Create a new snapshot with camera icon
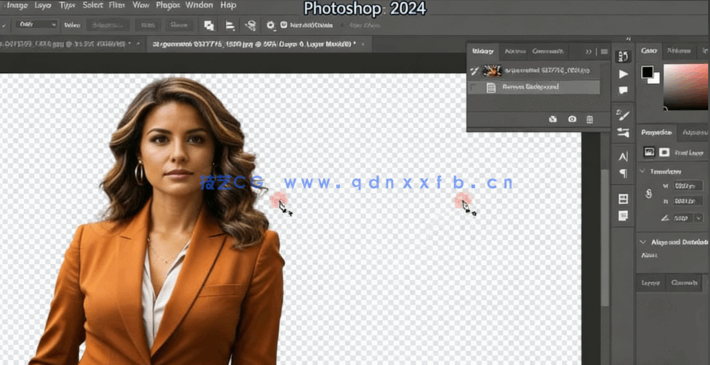This screenshot has width=710, height=365. (572, 119)
